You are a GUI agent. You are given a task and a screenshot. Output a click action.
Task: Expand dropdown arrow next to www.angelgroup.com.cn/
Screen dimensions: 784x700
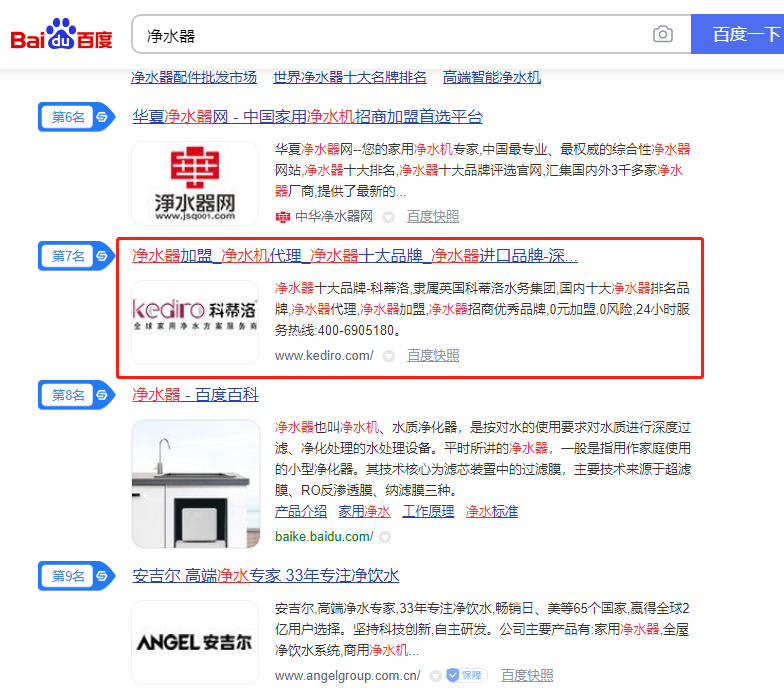pyautogui.click(x=436, y=676)
